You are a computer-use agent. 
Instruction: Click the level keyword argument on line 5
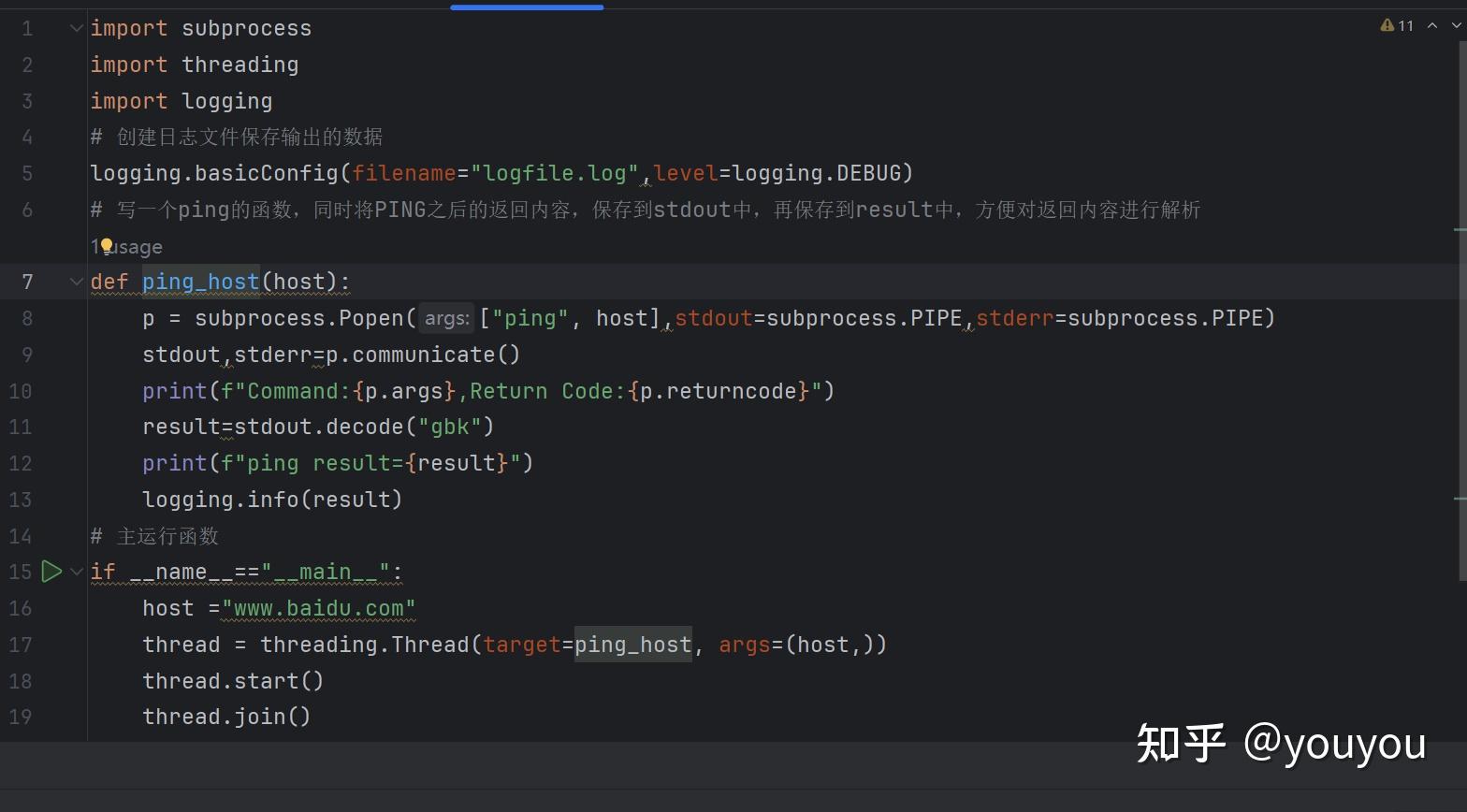[x=686, y=173]
